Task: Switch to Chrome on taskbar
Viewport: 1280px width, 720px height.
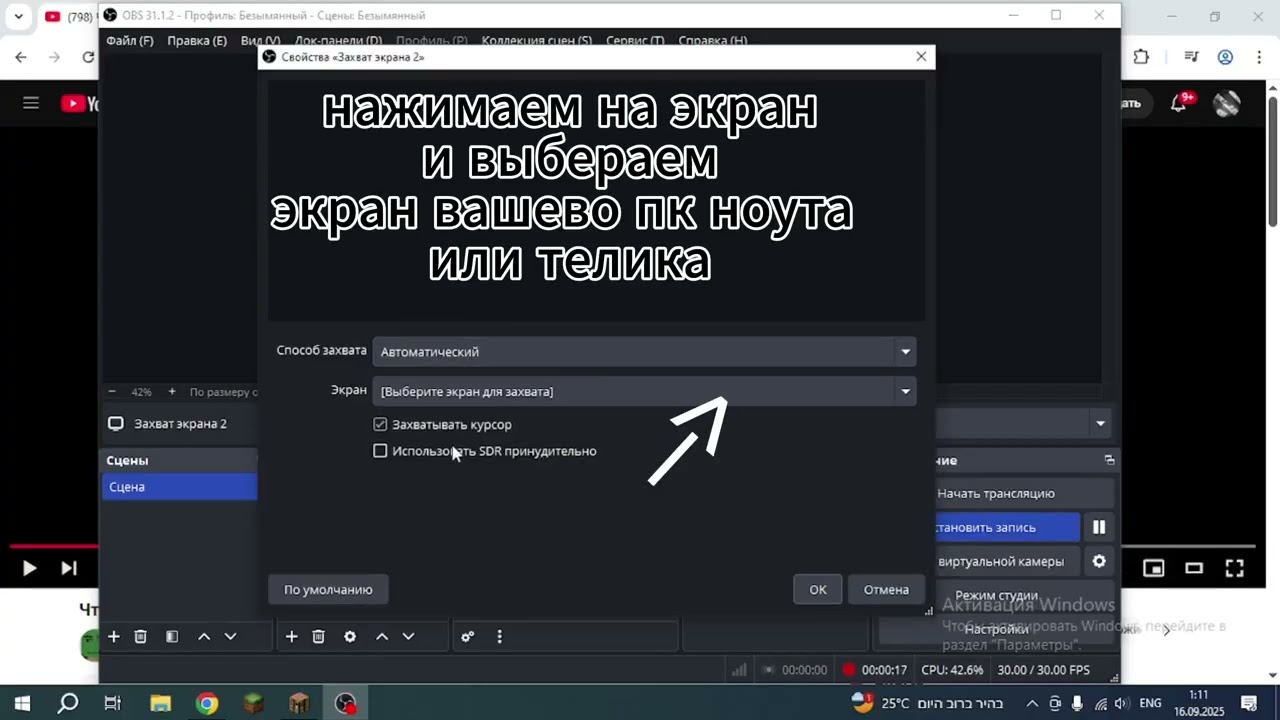Action: pyautogui.click(x=206, y=703)
